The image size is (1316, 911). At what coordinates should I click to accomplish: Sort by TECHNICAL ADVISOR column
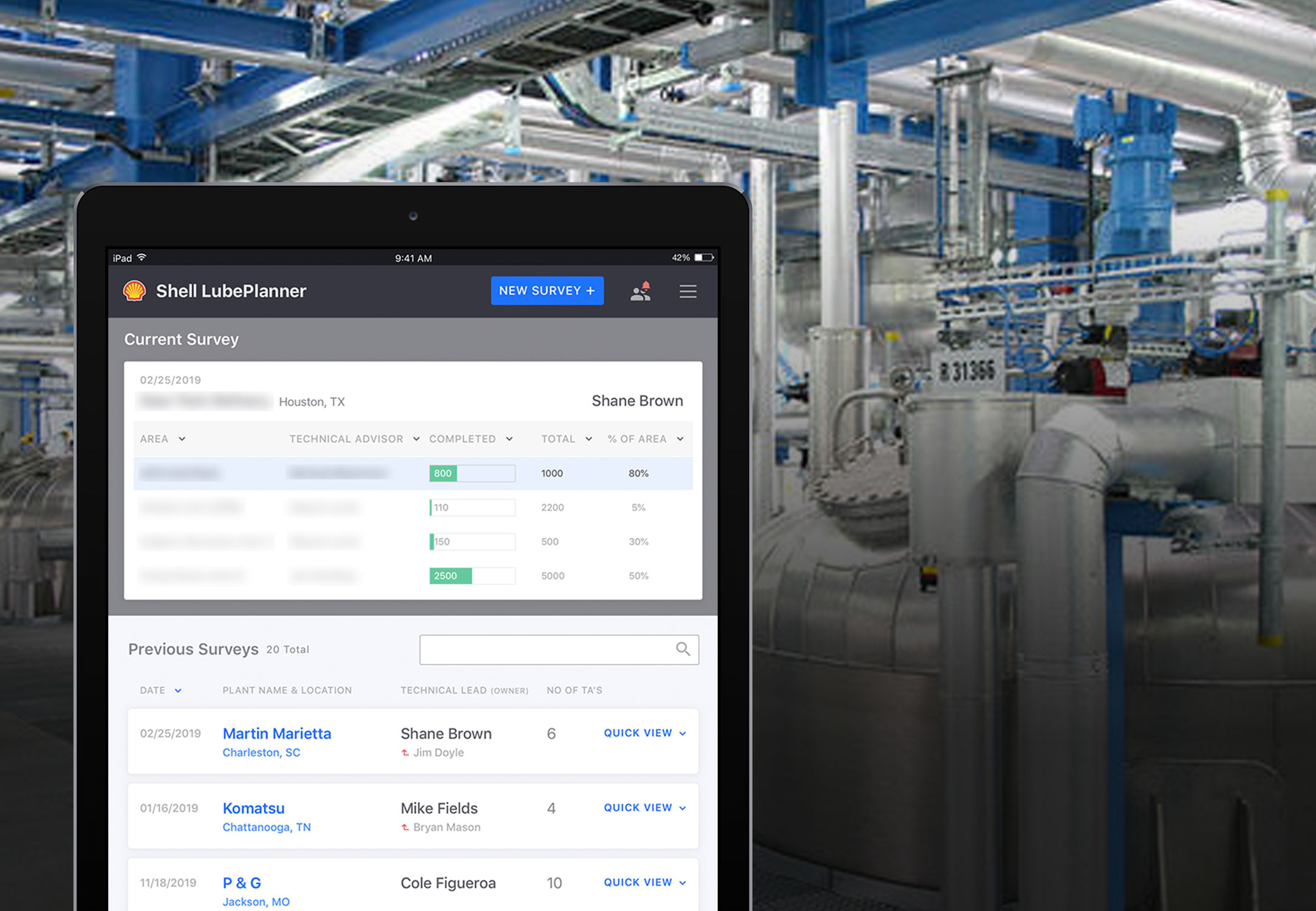point(354,438)
